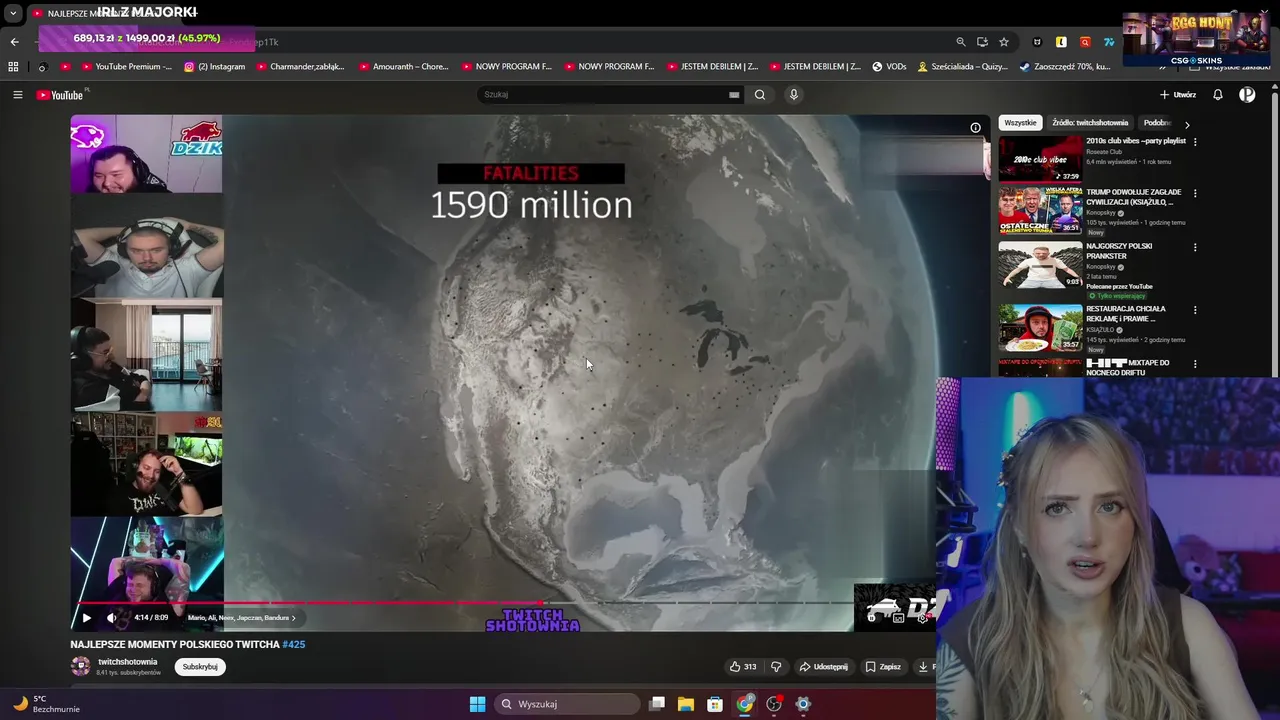Image resolution: width=1280 pixels, height=720 pixels.
Task: Open options for RESTAURACJA CHCIAŁA REKLAMĘ video
Action: (x=1195, y=310)
